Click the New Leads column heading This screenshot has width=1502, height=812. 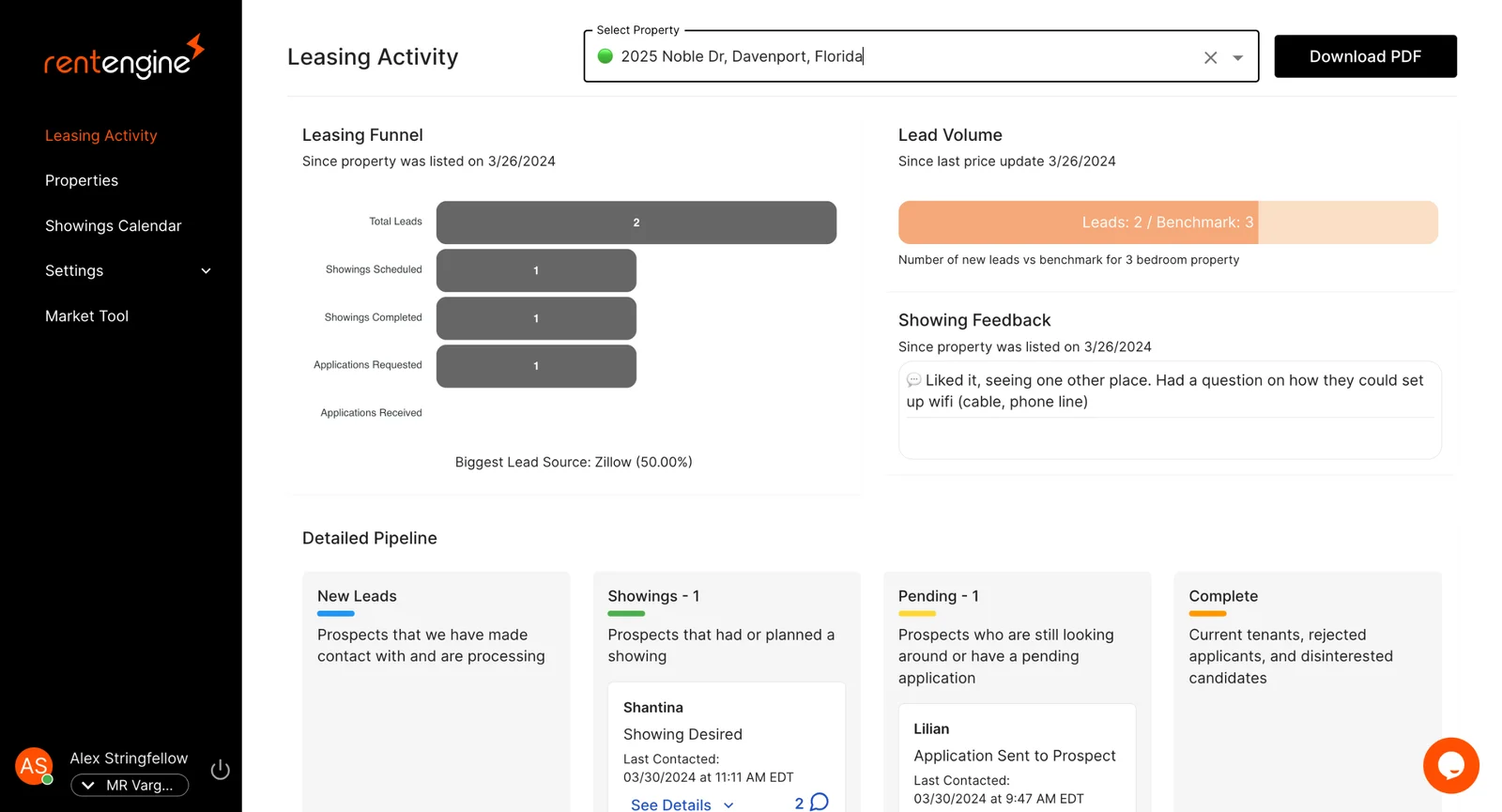(357, 596)
